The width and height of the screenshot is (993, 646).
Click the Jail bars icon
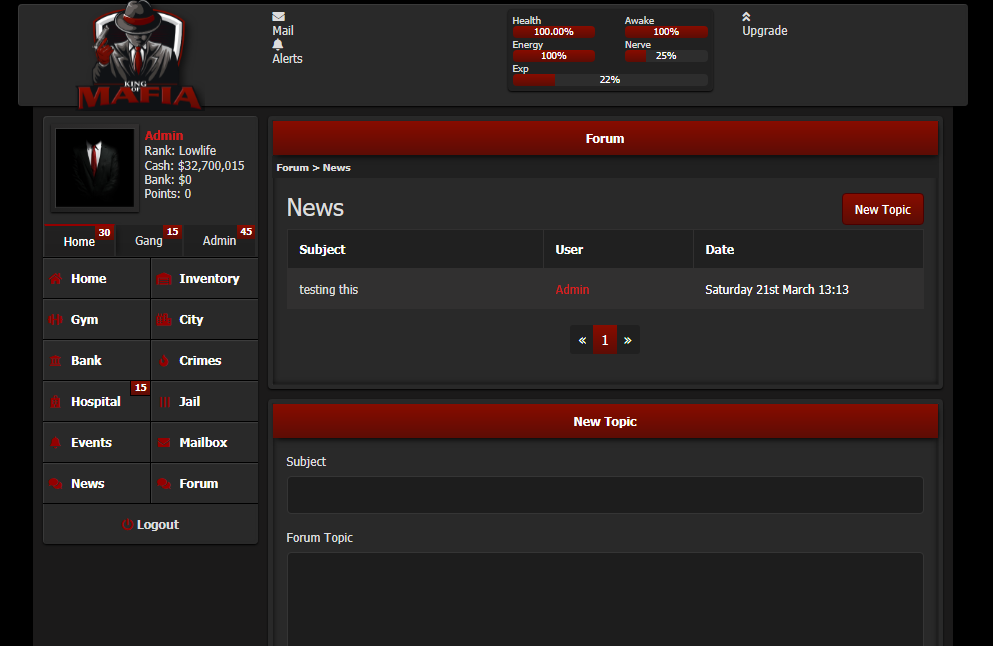pyautogui.click(x=165, y=402)
